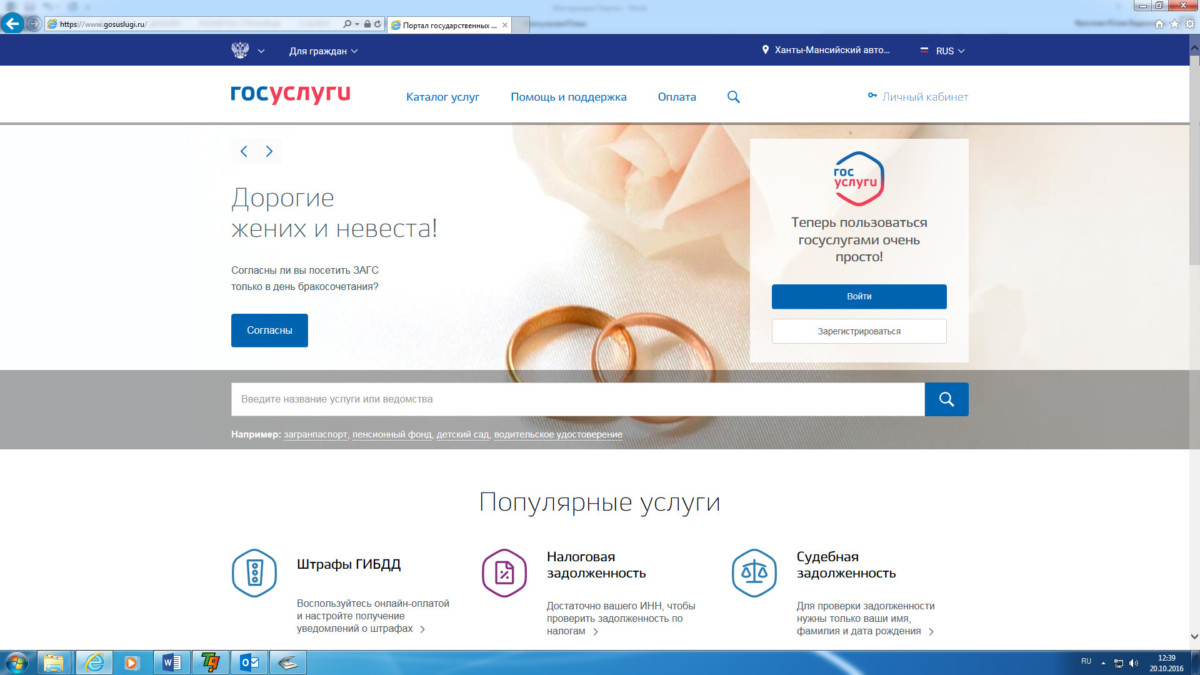Open Помощь и поддержка menu item
This screenshot has height=675, width=1200.
click(x=568, y=97)
